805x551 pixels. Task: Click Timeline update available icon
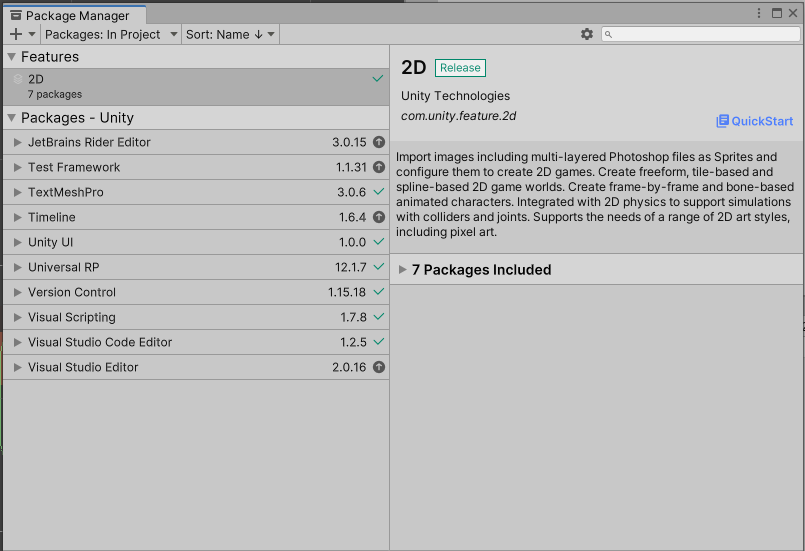(x=379, y=217)
